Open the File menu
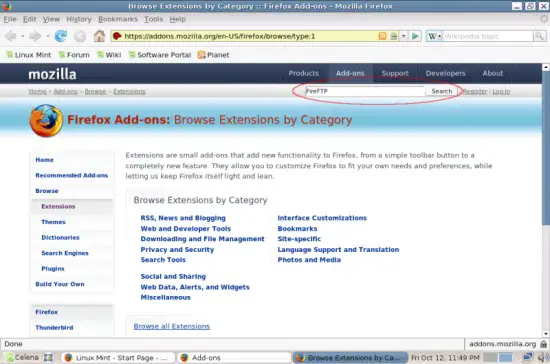This screenshot has width=550, height=364. pos(10,19)
